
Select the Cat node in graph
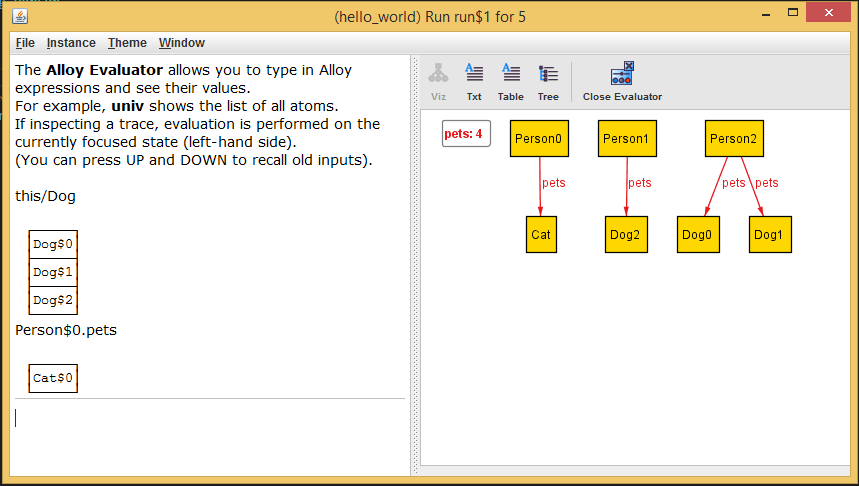(x=541, y=235)
